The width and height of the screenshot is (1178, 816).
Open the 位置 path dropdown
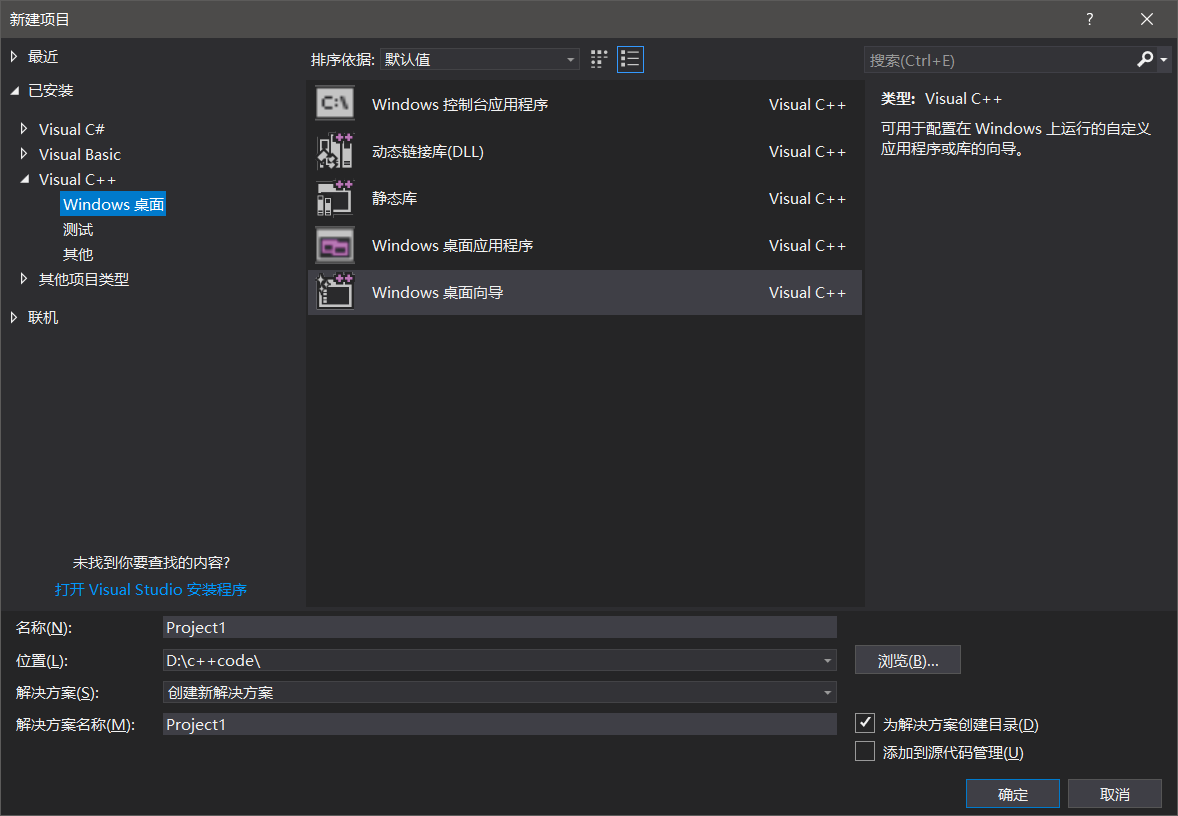coord(827,660)
